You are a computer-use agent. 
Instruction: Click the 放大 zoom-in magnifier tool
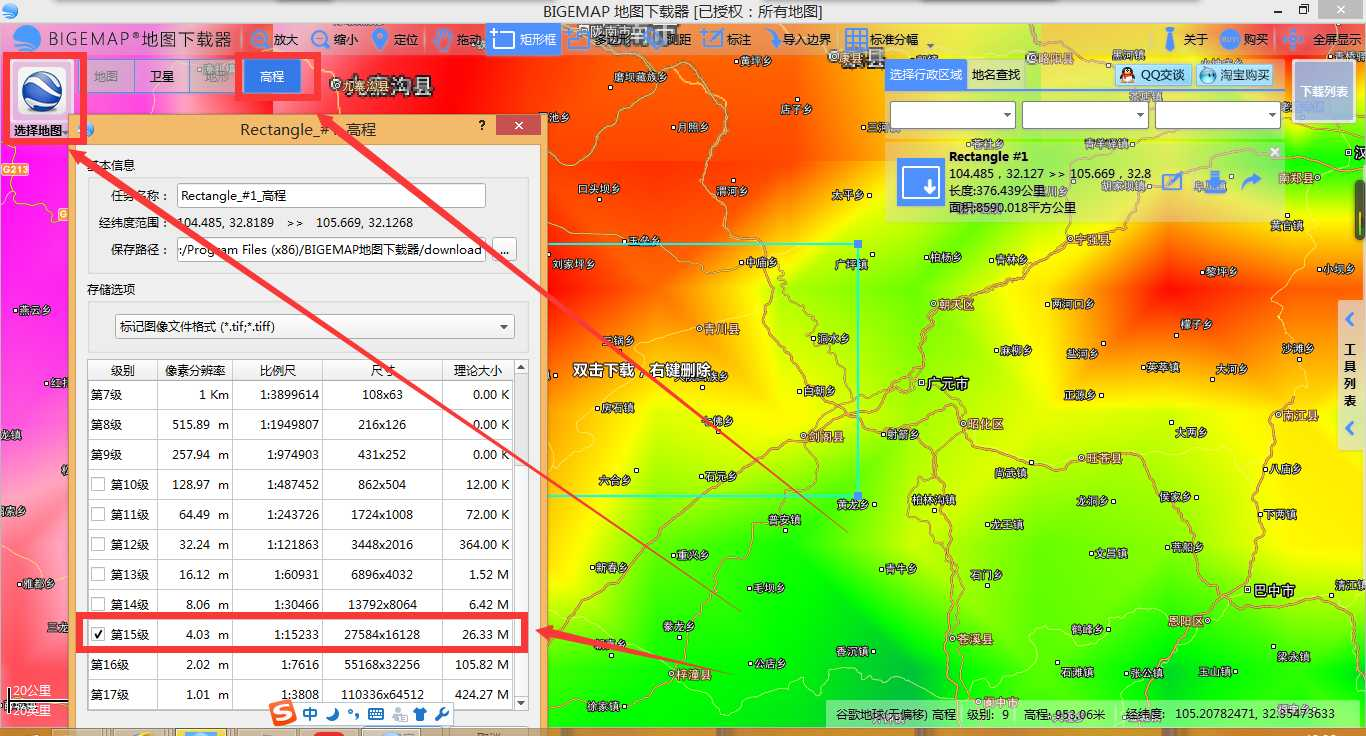coord(274,40)
